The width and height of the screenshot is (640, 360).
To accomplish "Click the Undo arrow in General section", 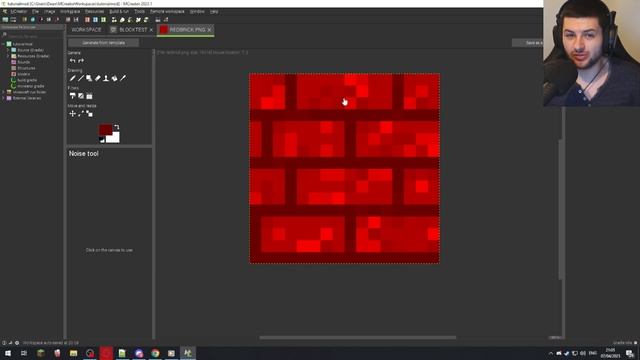I will point(72,60).
